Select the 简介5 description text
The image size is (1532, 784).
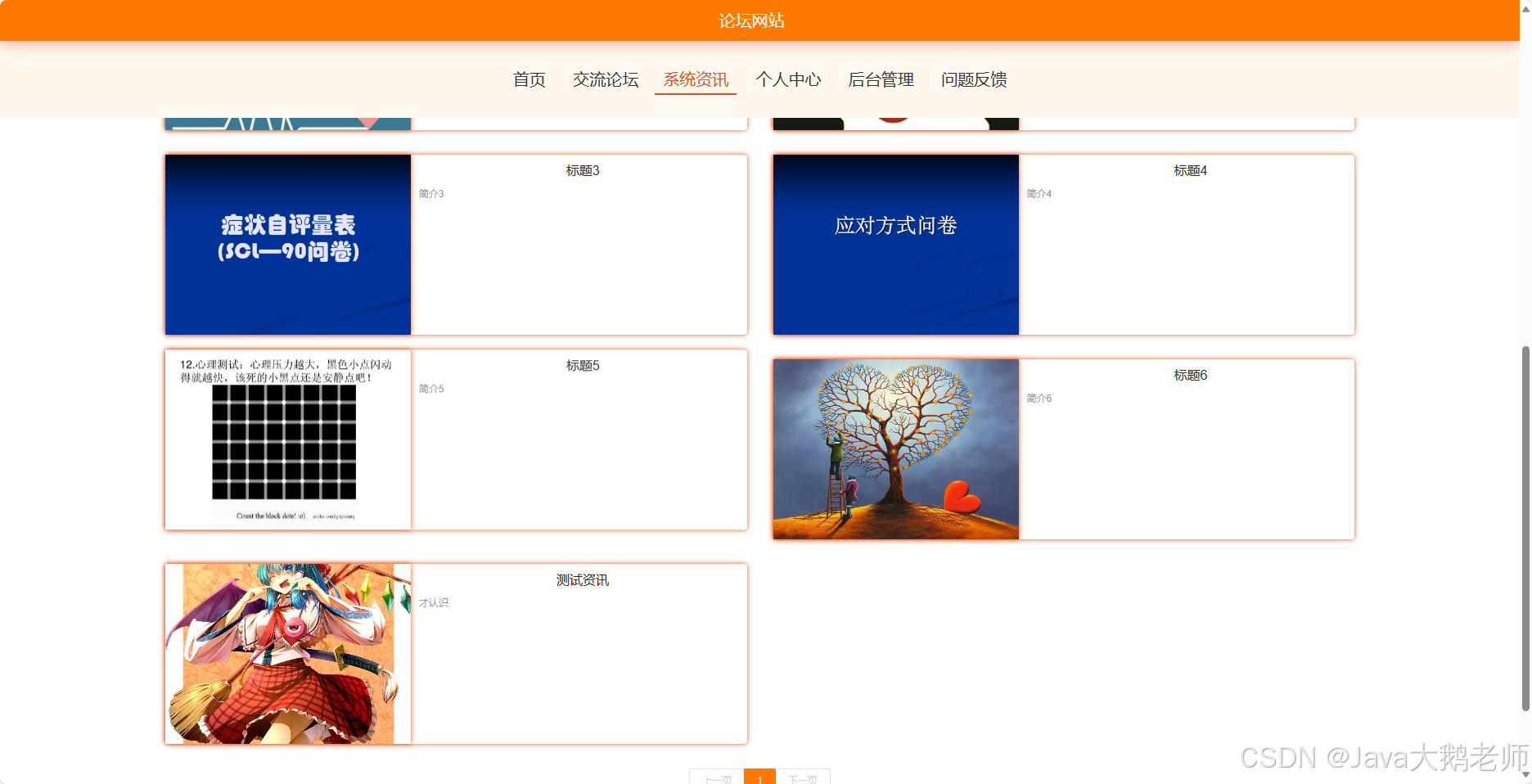[431, 389]
